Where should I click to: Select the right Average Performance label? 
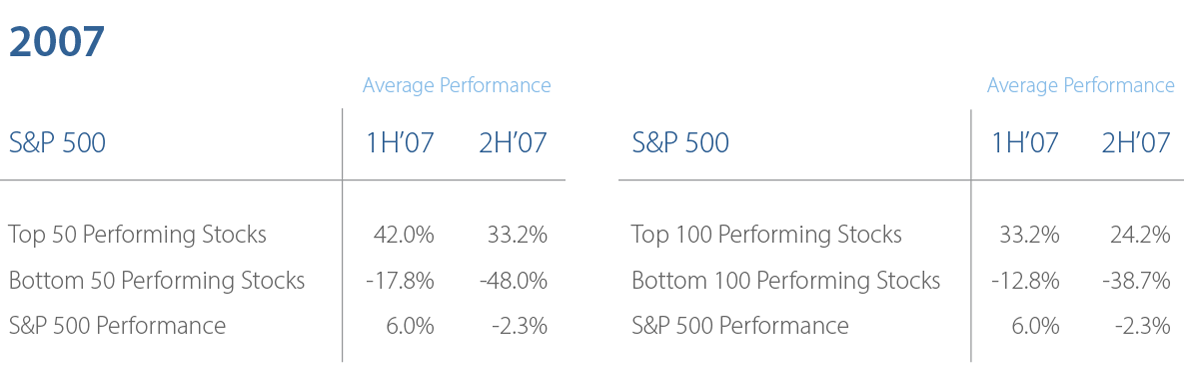coord(1081,85)
